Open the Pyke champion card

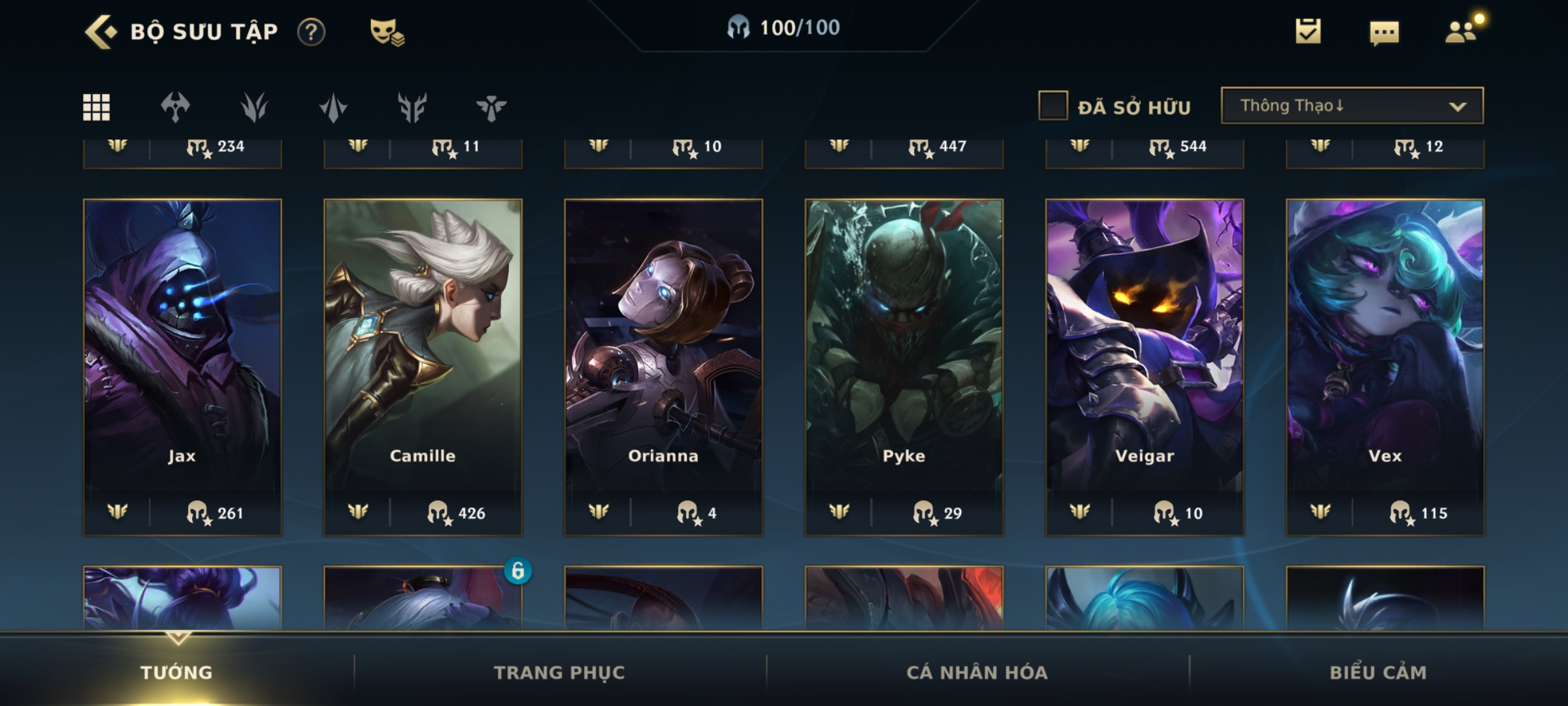tap(904, 367)
